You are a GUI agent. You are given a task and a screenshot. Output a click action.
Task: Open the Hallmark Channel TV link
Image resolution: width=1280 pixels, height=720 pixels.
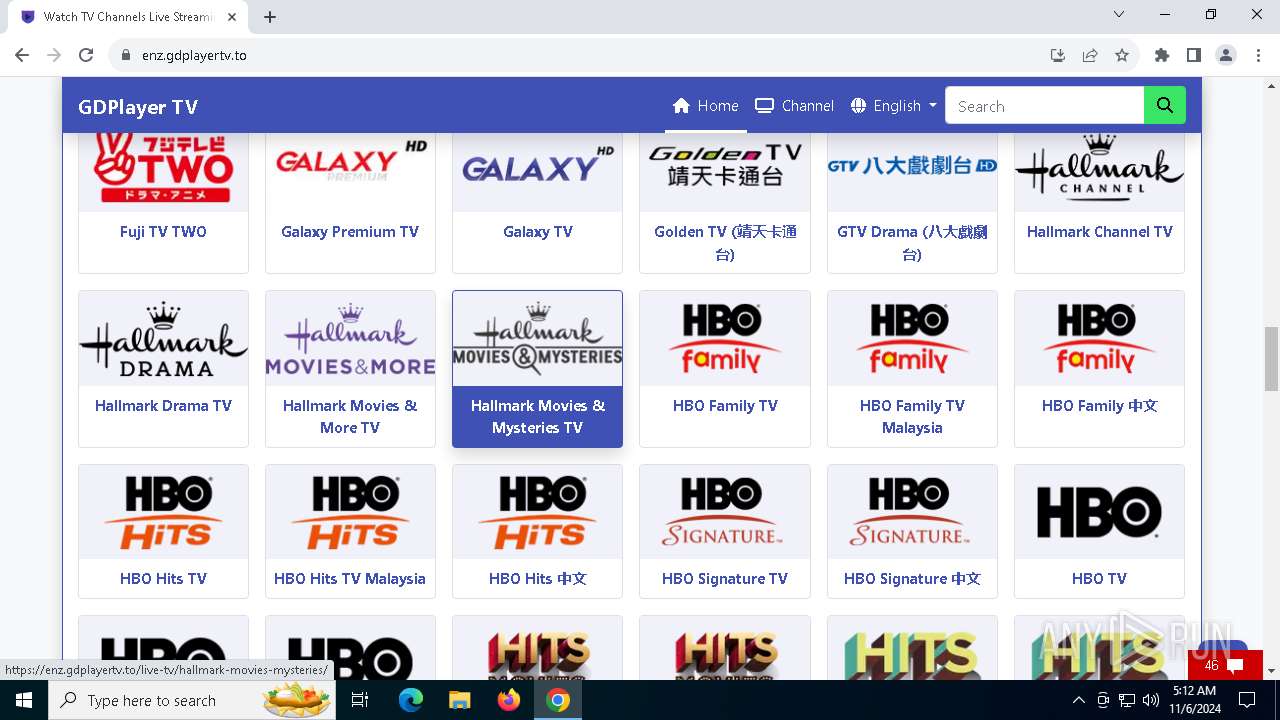coord(1100,231)
